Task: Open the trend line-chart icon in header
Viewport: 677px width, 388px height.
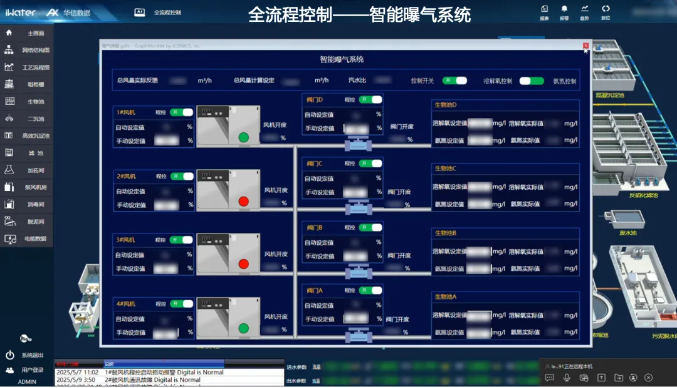Action: coord(585,9)
